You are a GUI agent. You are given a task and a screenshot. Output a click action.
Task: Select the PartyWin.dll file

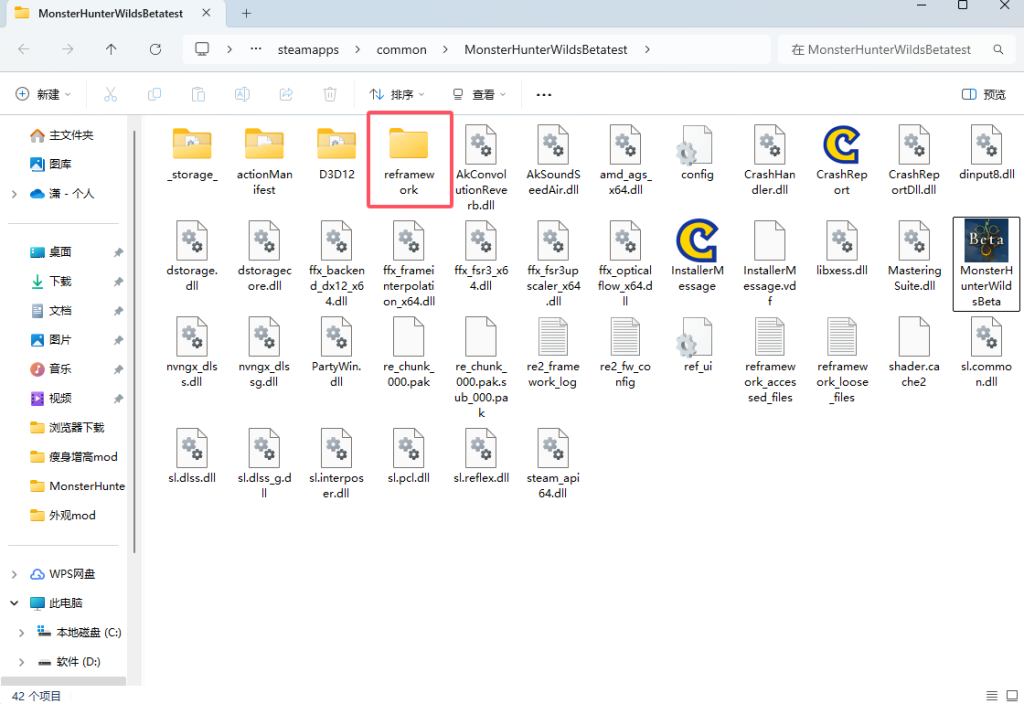[336, 353]
